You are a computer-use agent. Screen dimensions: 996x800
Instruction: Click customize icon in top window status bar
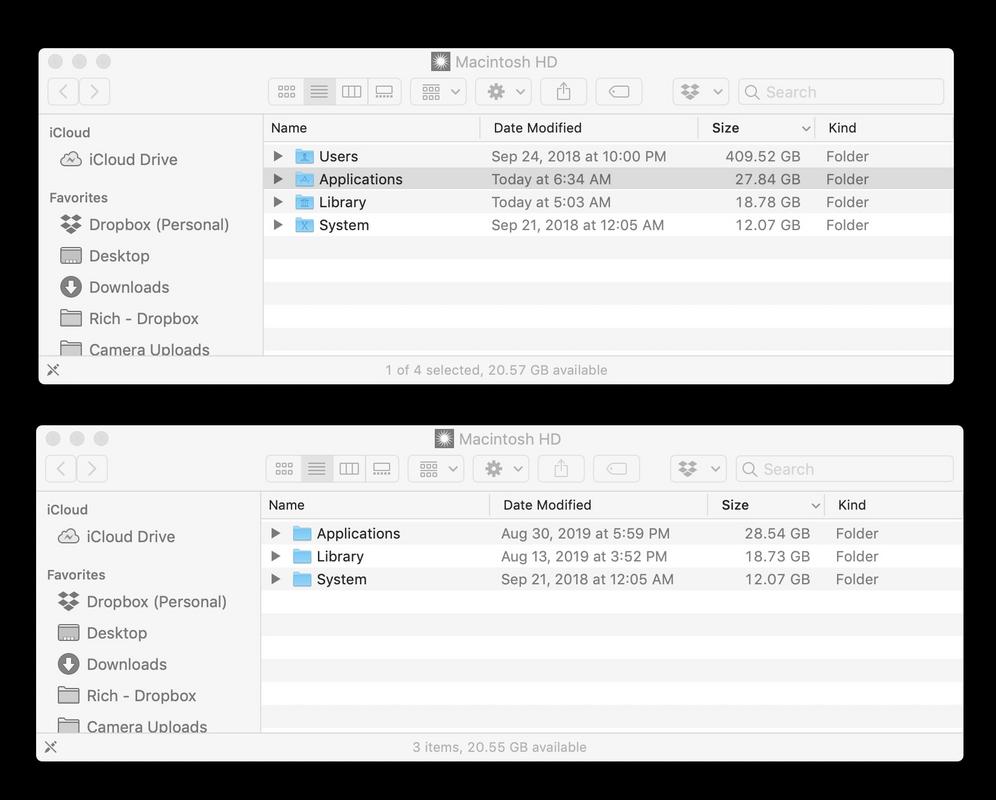click(53, 370)
